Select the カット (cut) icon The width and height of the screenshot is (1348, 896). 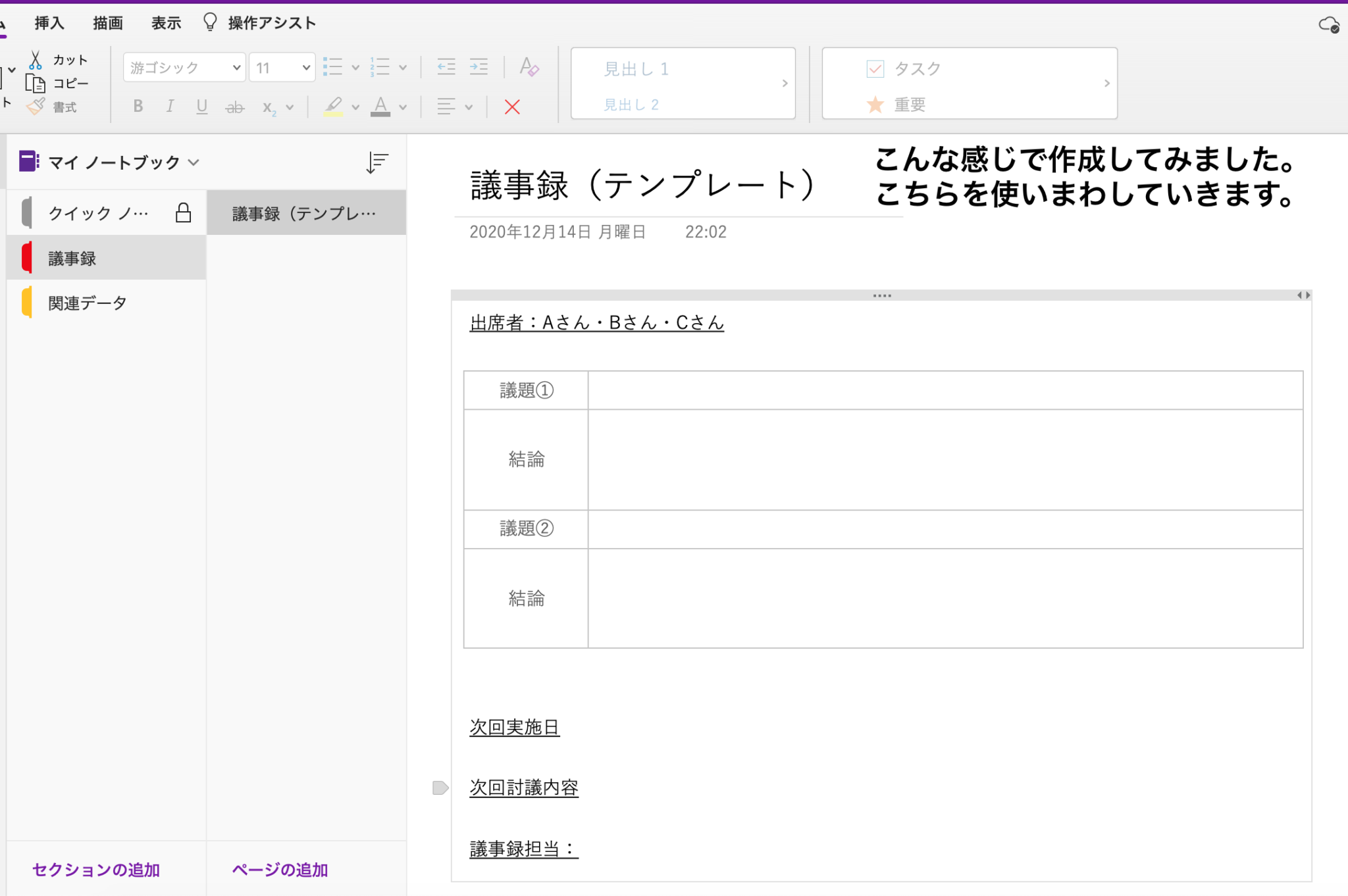37,59
